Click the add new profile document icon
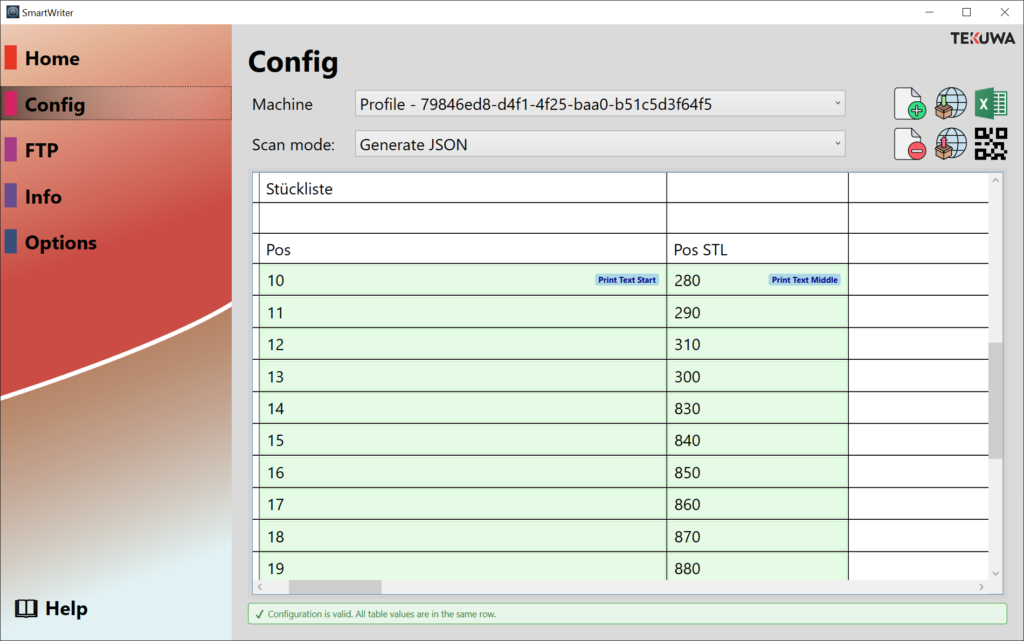This screenshot has height=641, width=1024. pyautogui.click(x=908, y=102)
